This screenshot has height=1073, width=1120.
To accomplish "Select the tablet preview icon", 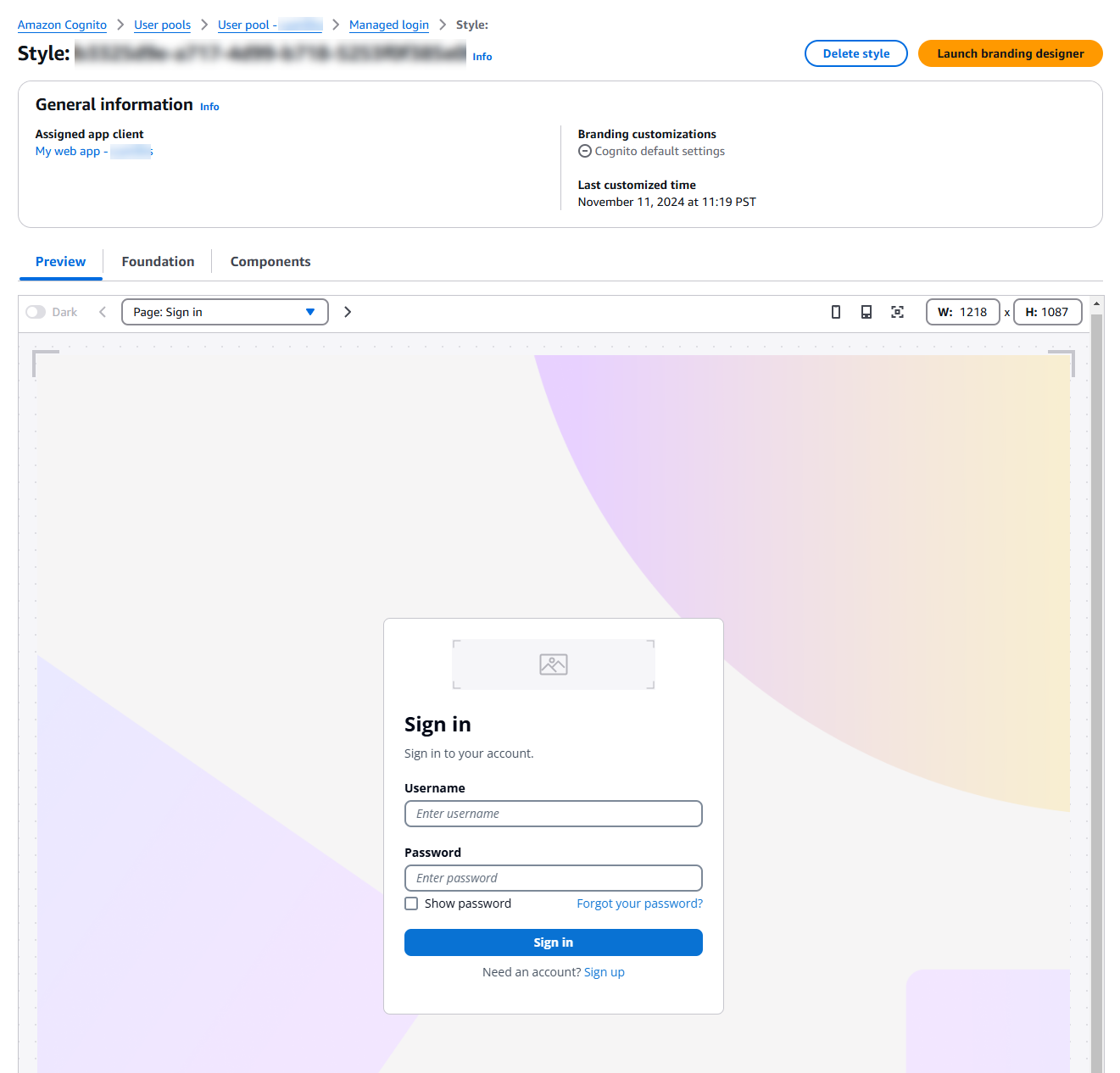I will (x=866, y=312).
